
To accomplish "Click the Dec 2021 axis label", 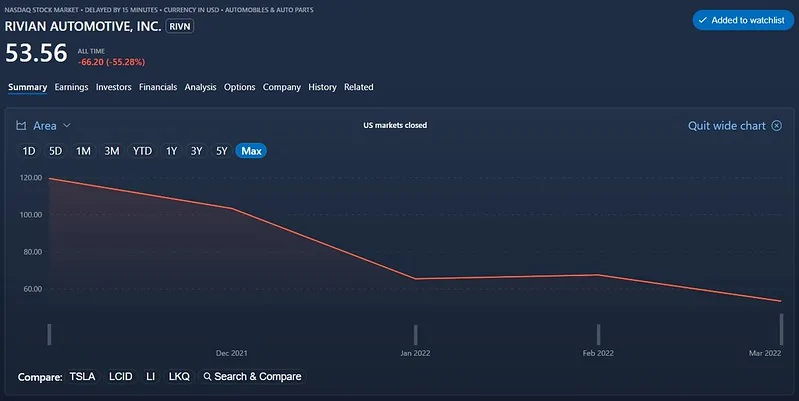I will click(231, 353).
